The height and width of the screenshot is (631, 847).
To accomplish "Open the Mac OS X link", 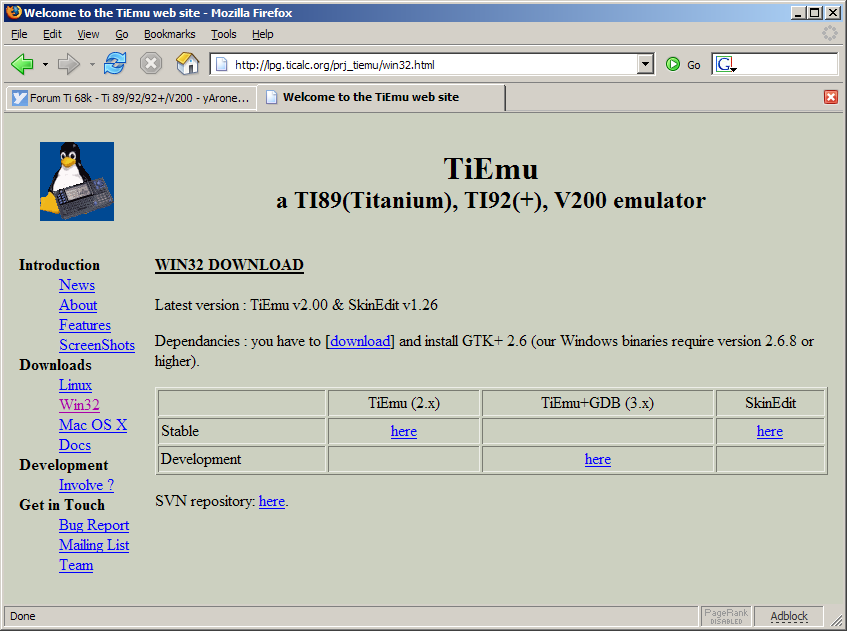I will [x=93, y=425].
